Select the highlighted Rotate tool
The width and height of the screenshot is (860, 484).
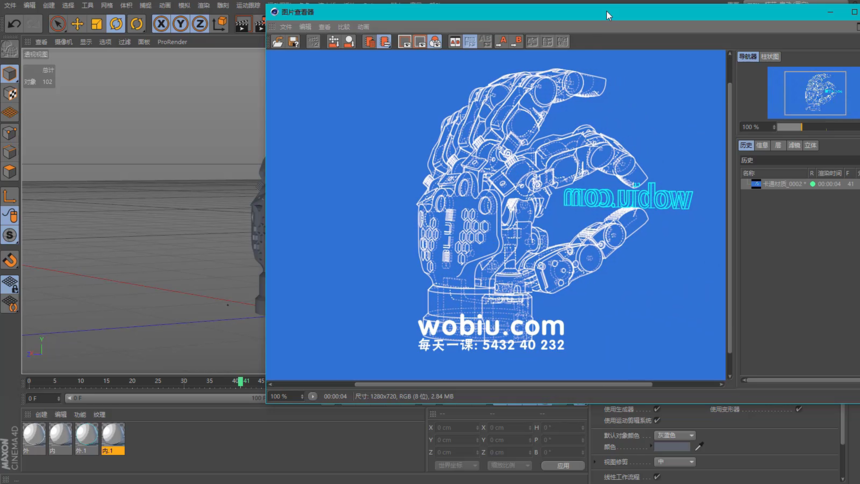tap(116, 24)
